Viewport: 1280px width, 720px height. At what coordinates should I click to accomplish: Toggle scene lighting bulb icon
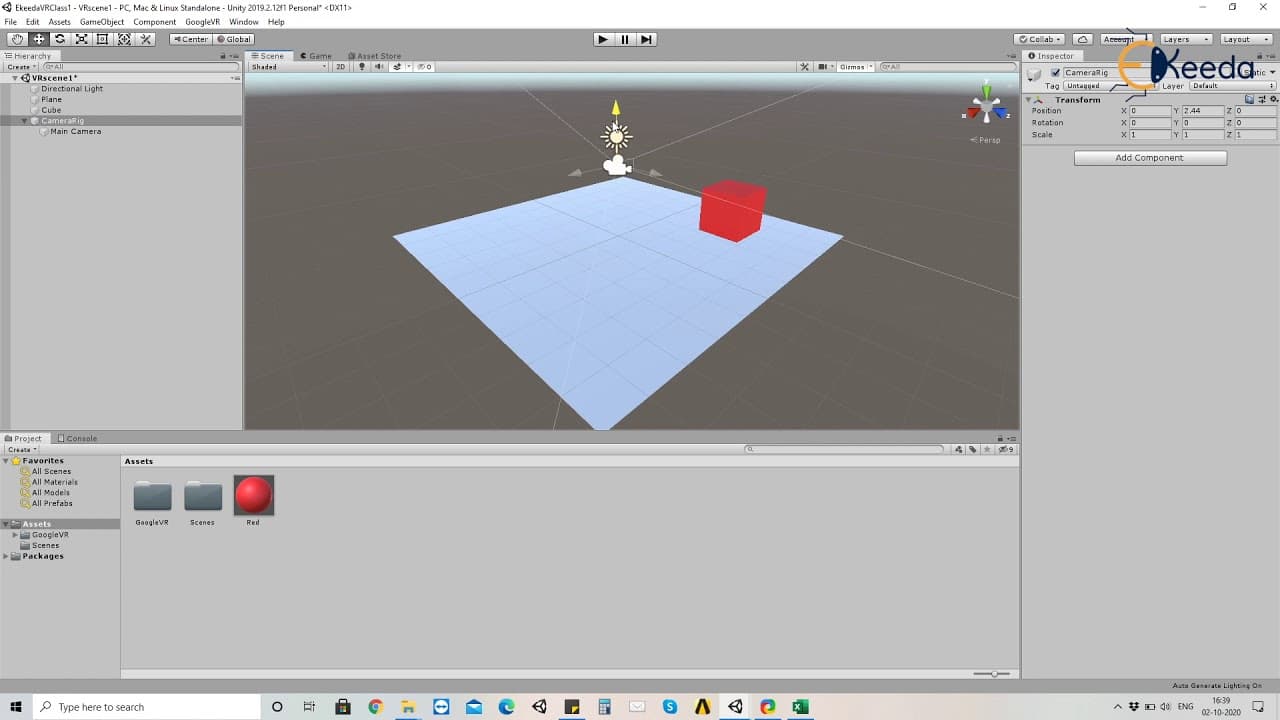[x=362, y=67]
